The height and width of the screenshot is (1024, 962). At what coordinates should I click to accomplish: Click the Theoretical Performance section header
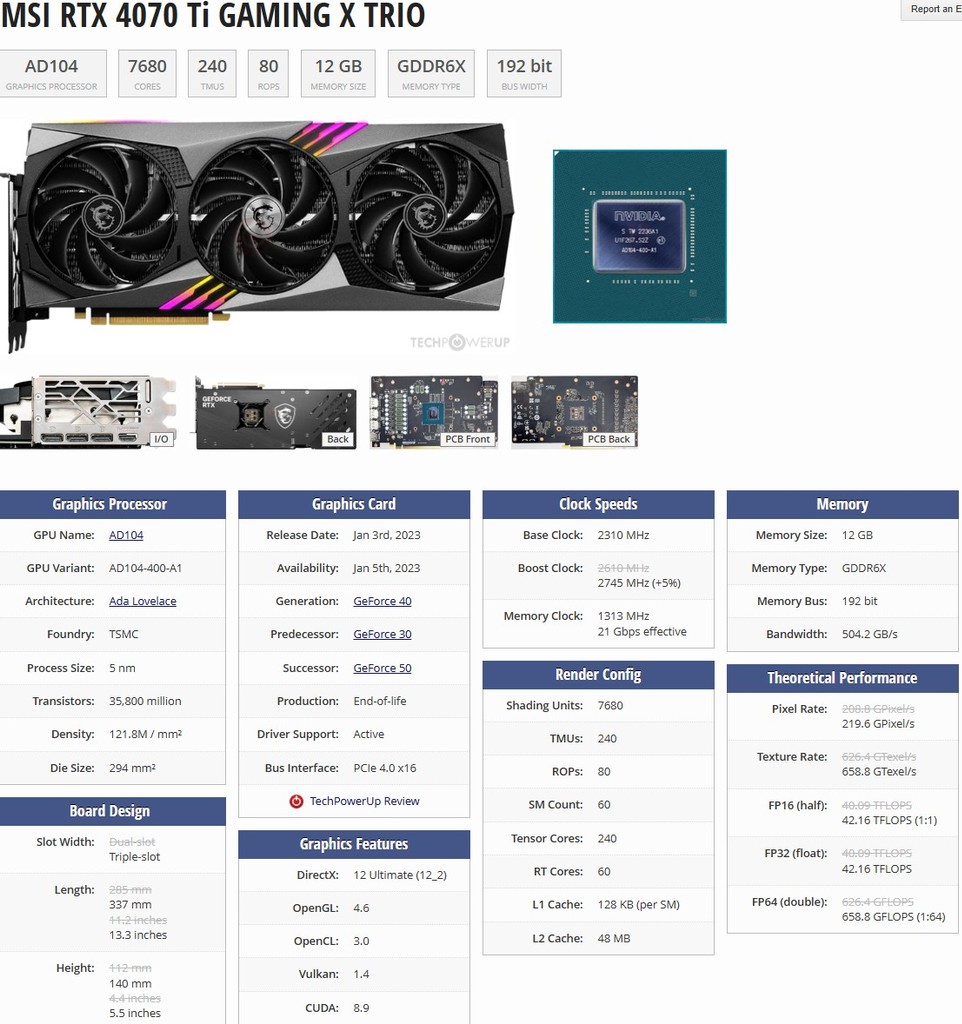(842, 678)
